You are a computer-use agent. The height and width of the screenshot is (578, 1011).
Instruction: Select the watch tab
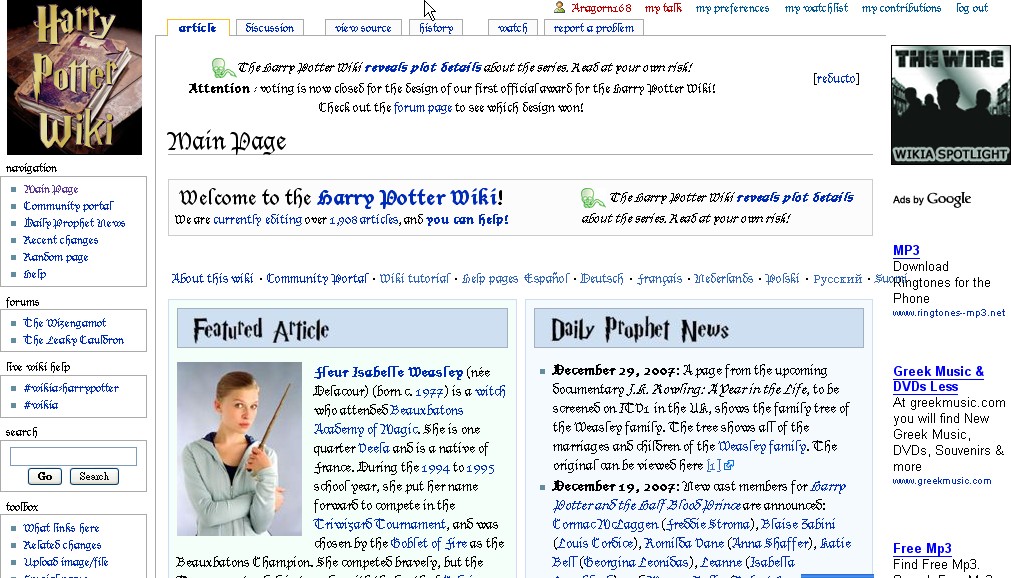[x=512, y=28]
